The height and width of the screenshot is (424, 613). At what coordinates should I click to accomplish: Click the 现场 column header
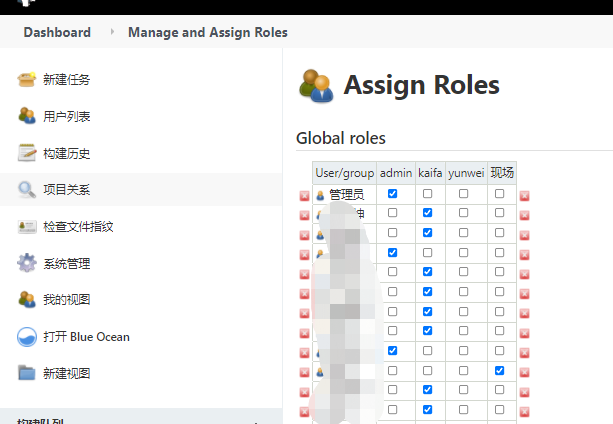[502, 173]
